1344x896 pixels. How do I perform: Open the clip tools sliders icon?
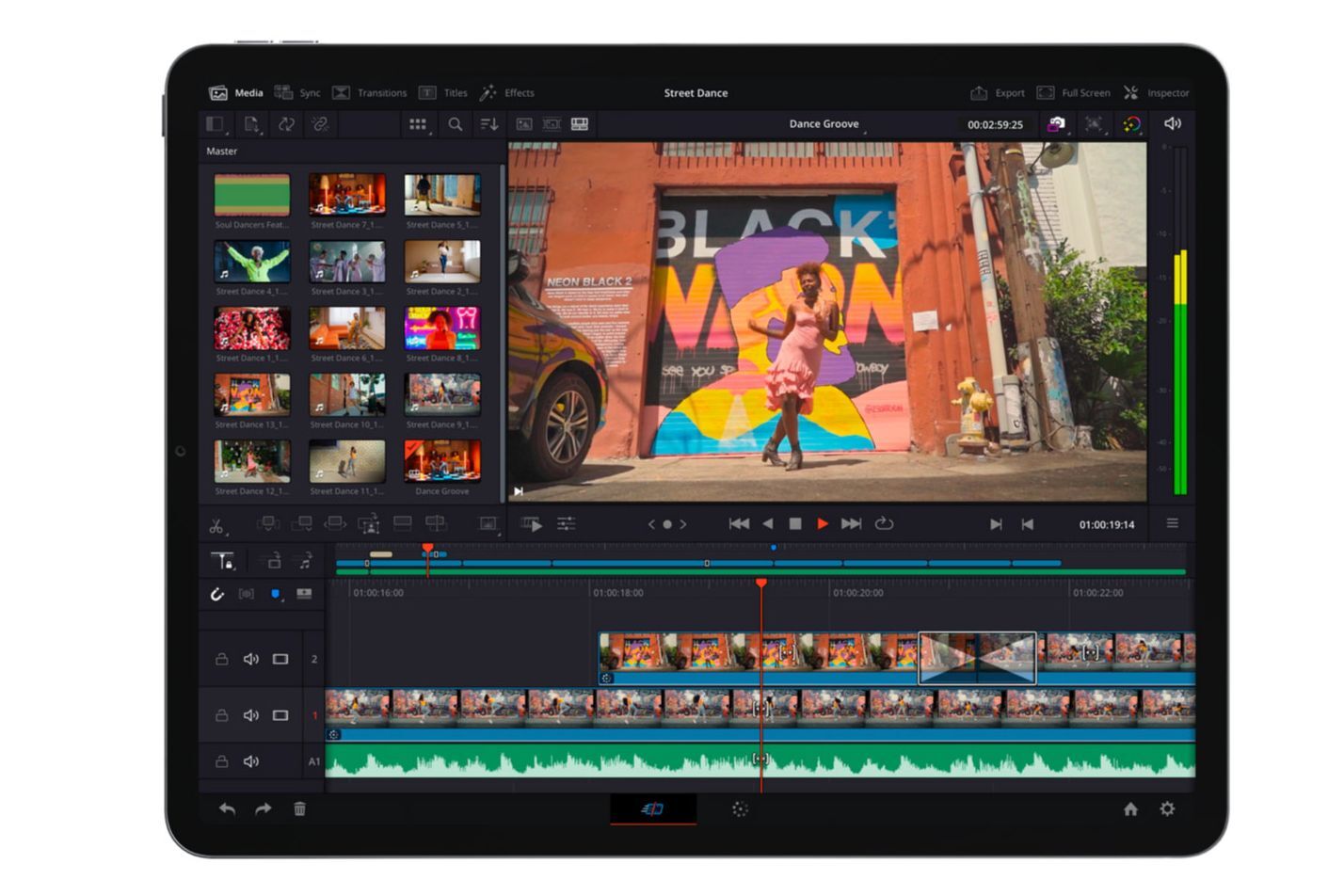click(566, 524)
